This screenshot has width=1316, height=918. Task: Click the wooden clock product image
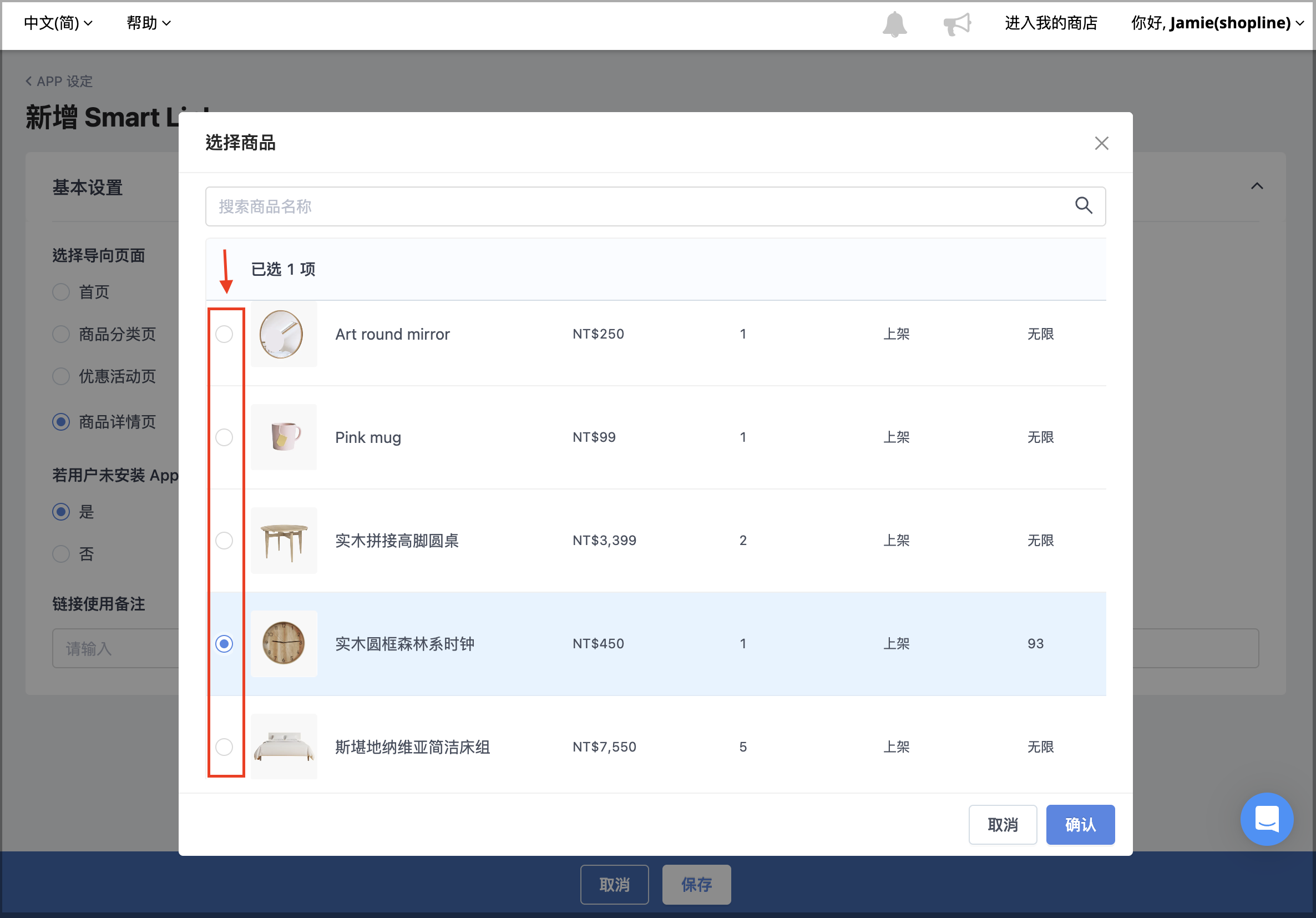284,643
